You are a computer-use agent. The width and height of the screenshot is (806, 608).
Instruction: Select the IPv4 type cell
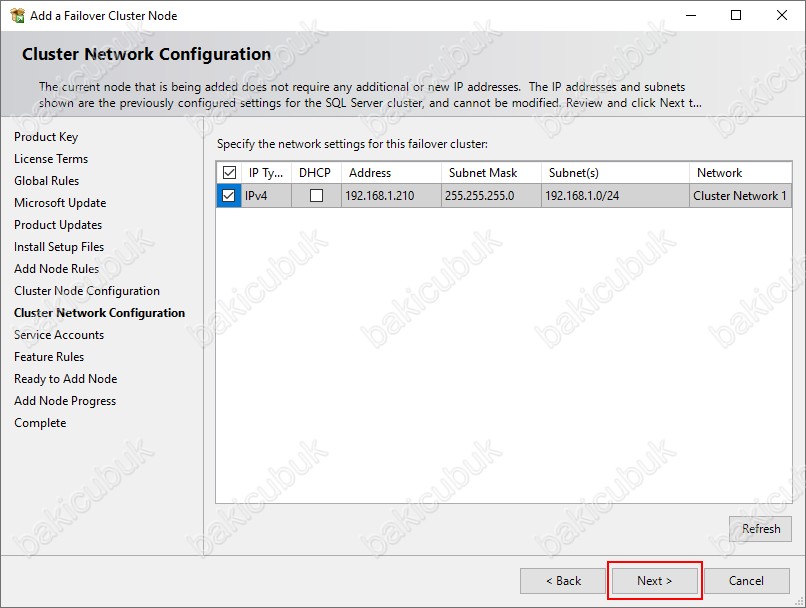click(266, 196)
